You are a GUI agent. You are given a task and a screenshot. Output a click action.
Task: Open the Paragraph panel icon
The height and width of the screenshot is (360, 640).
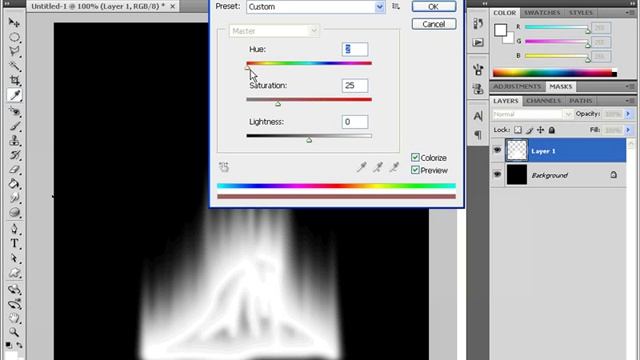point(478,134)
